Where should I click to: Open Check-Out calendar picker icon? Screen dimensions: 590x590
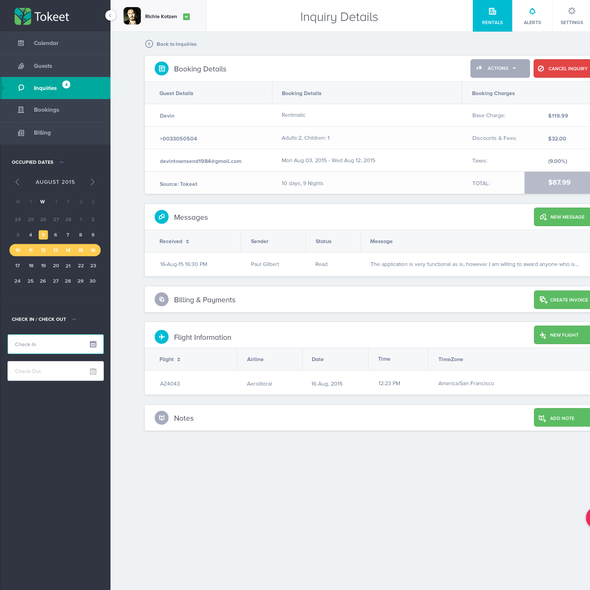coord(93,371)
